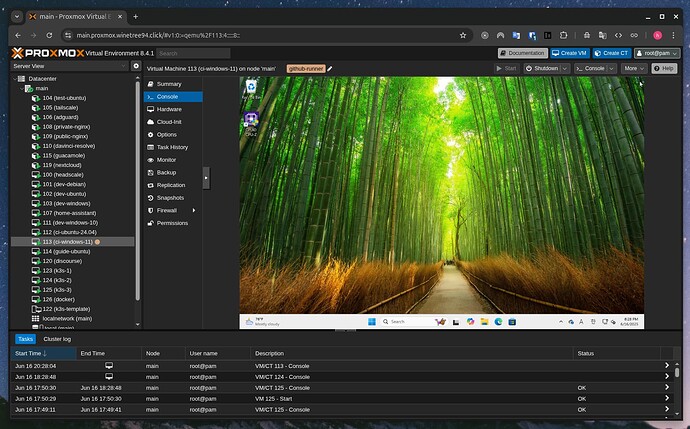This screenshot has height=429, width=690.
Task: Bookmark this page with star icon
Action: (x=463, y=35)
